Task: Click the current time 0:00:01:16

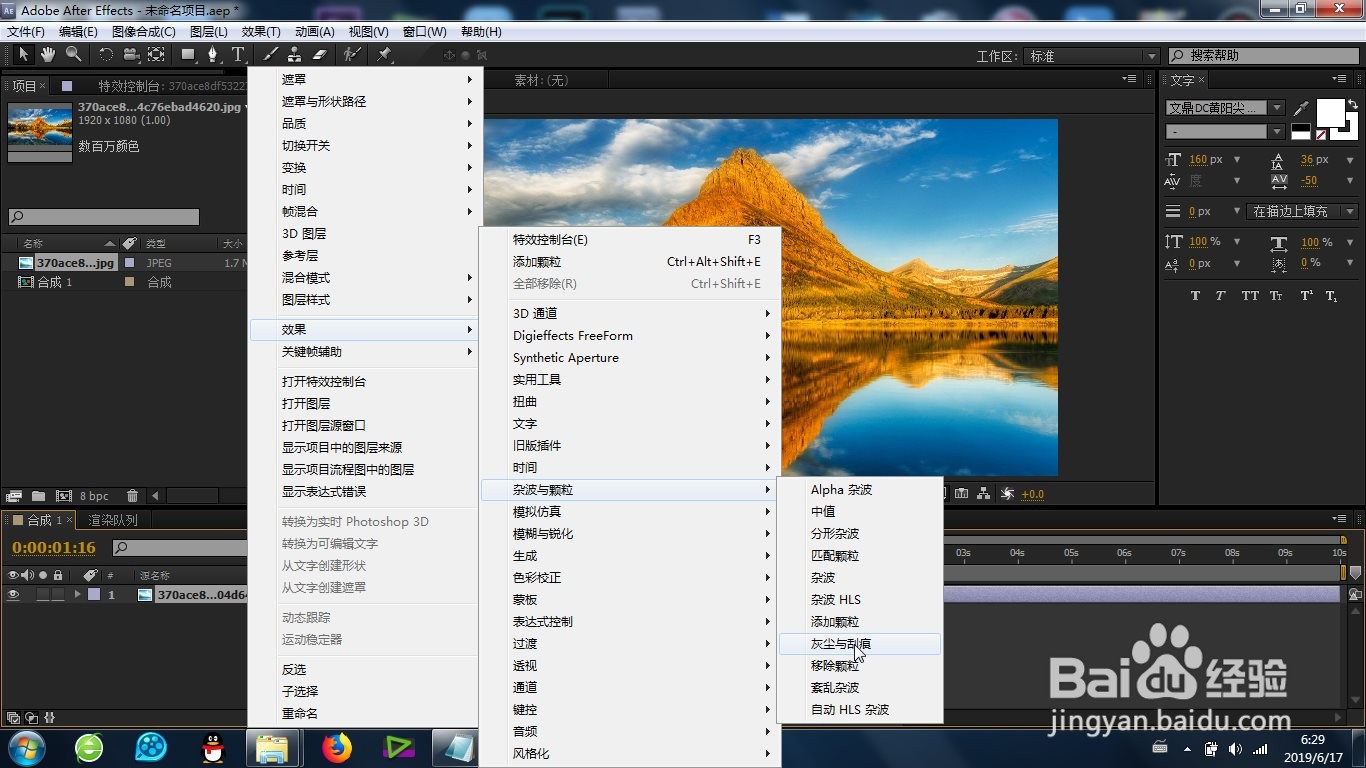Action: coord(54,547)
